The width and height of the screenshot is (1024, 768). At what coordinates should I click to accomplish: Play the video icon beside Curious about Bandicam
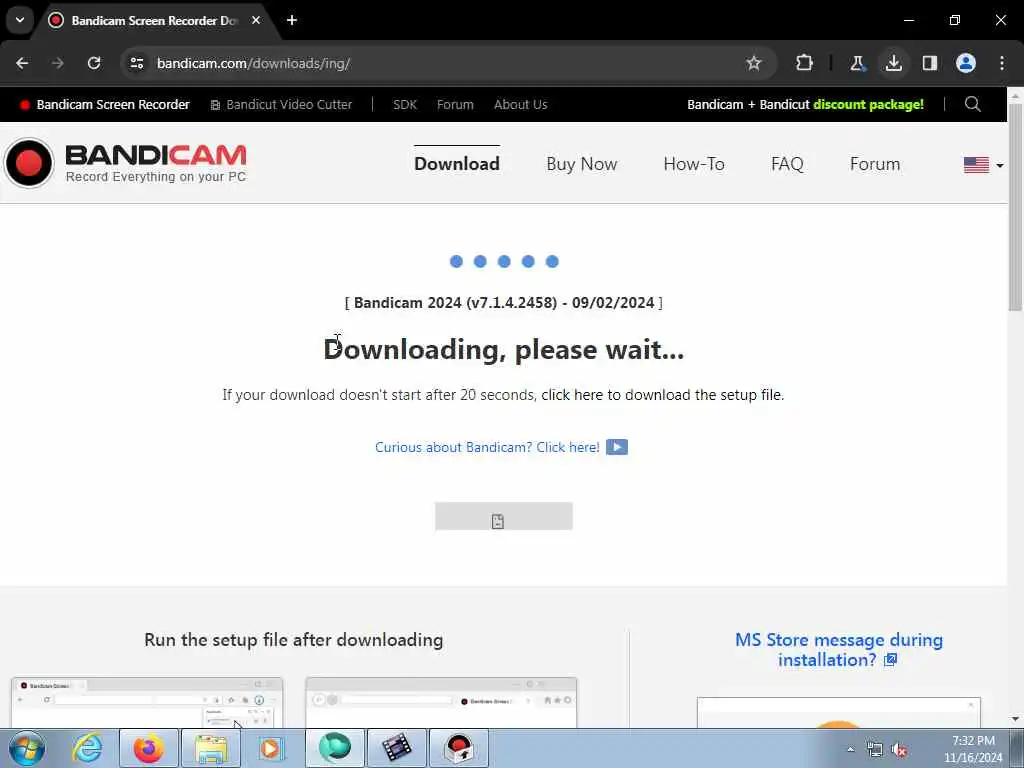pos(616,447)
